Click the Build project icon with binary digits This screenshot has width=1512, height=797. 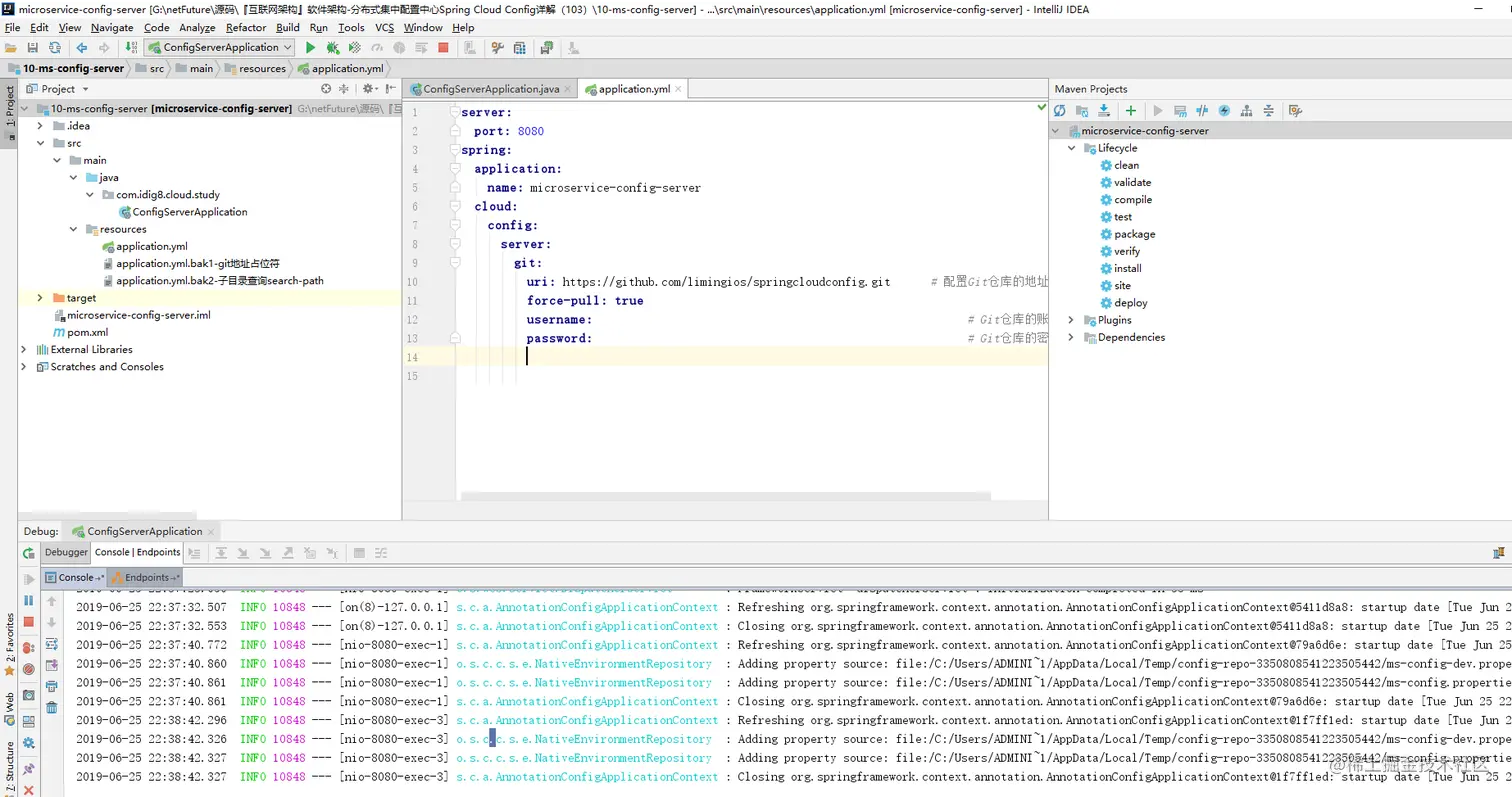[x=131, y=47]
